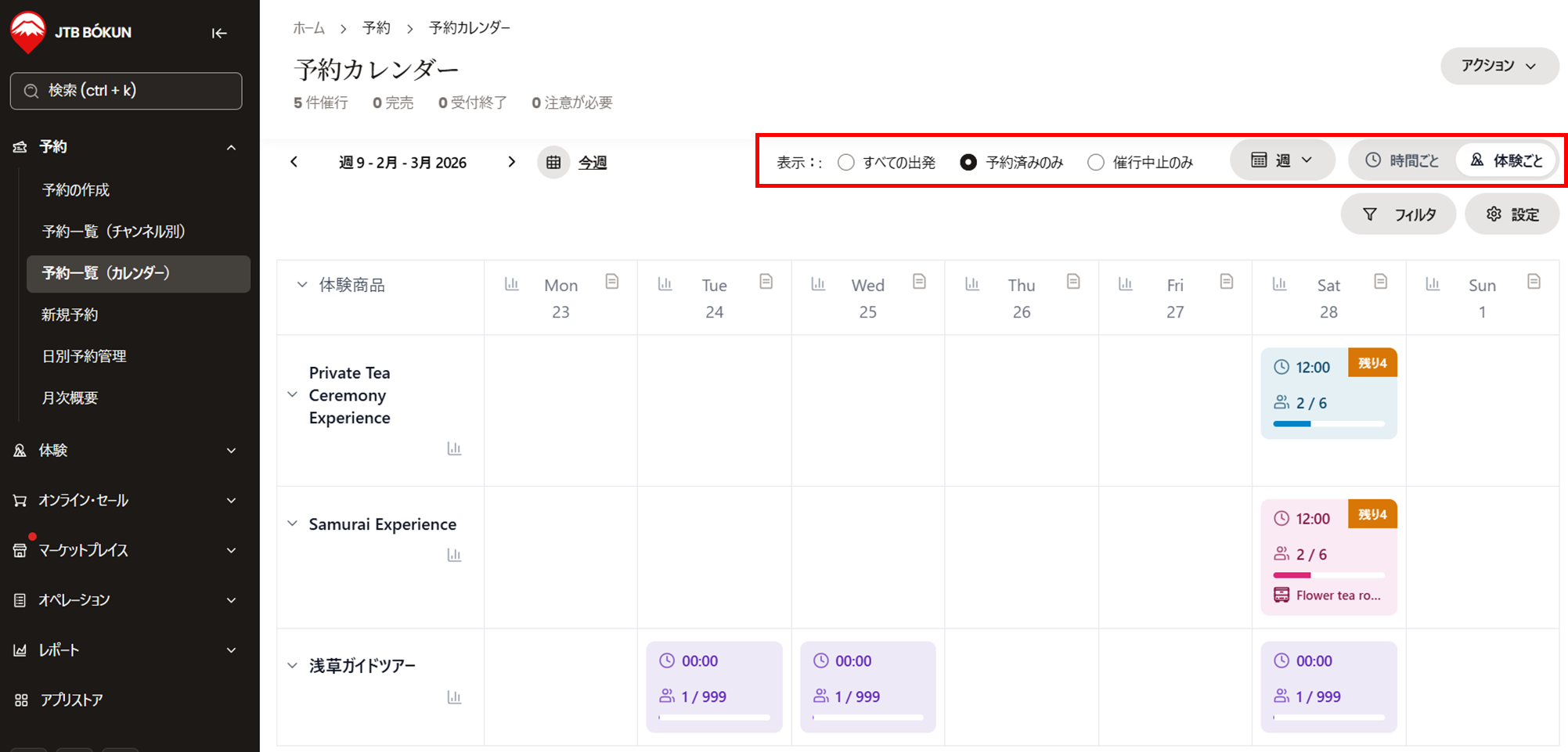This screenshot has height=752, width=1568.
Task: Open the document icon for Saturday 28
Action: [1380, 282]
